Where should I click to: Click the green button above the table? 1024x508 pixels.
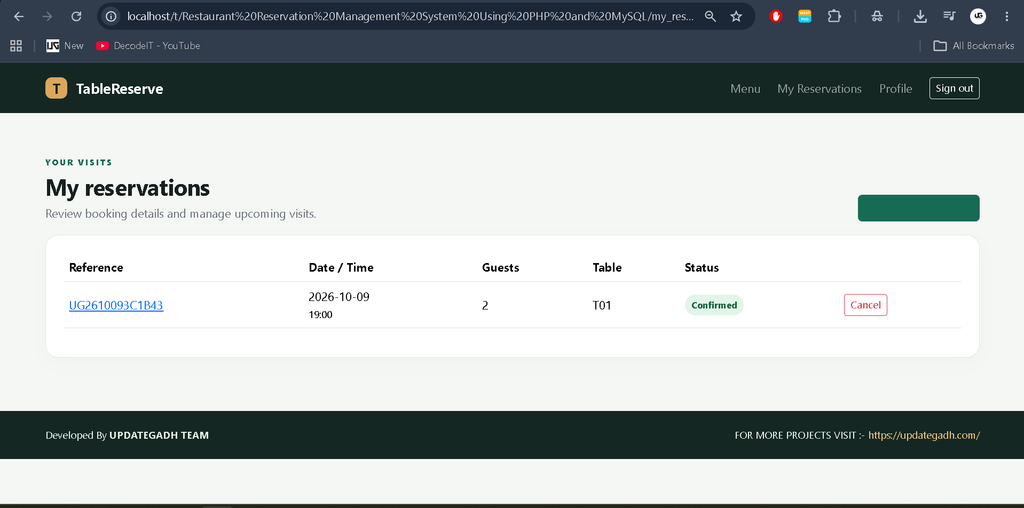pos(918,208)
